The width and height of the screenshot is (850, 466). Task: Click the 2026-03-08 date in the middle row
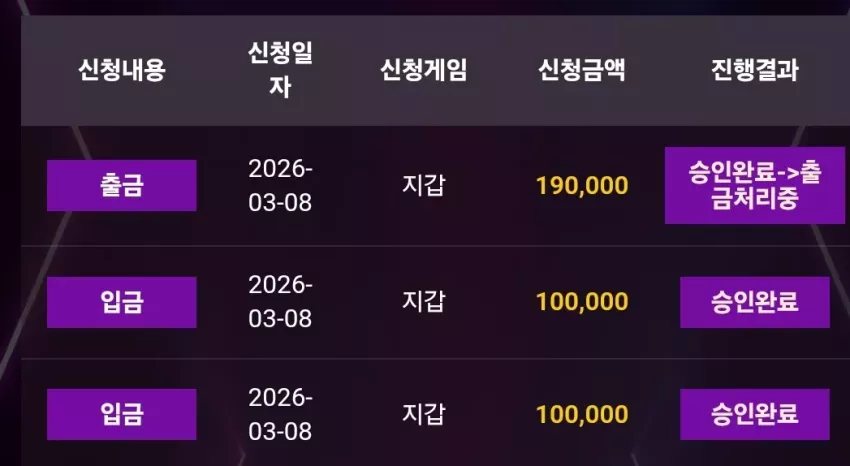pyautogui.click(x=280, y=301)
